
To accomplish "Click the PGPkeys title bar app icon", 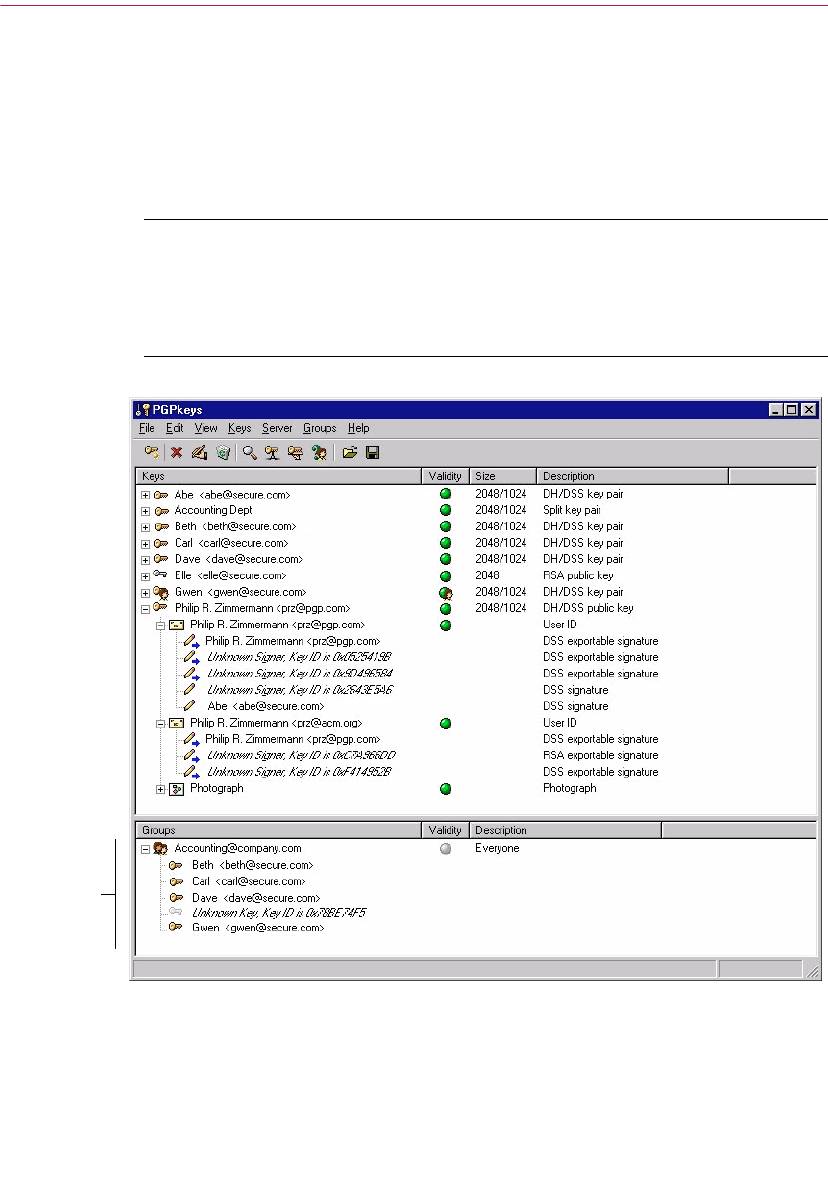I will (142, 410).
